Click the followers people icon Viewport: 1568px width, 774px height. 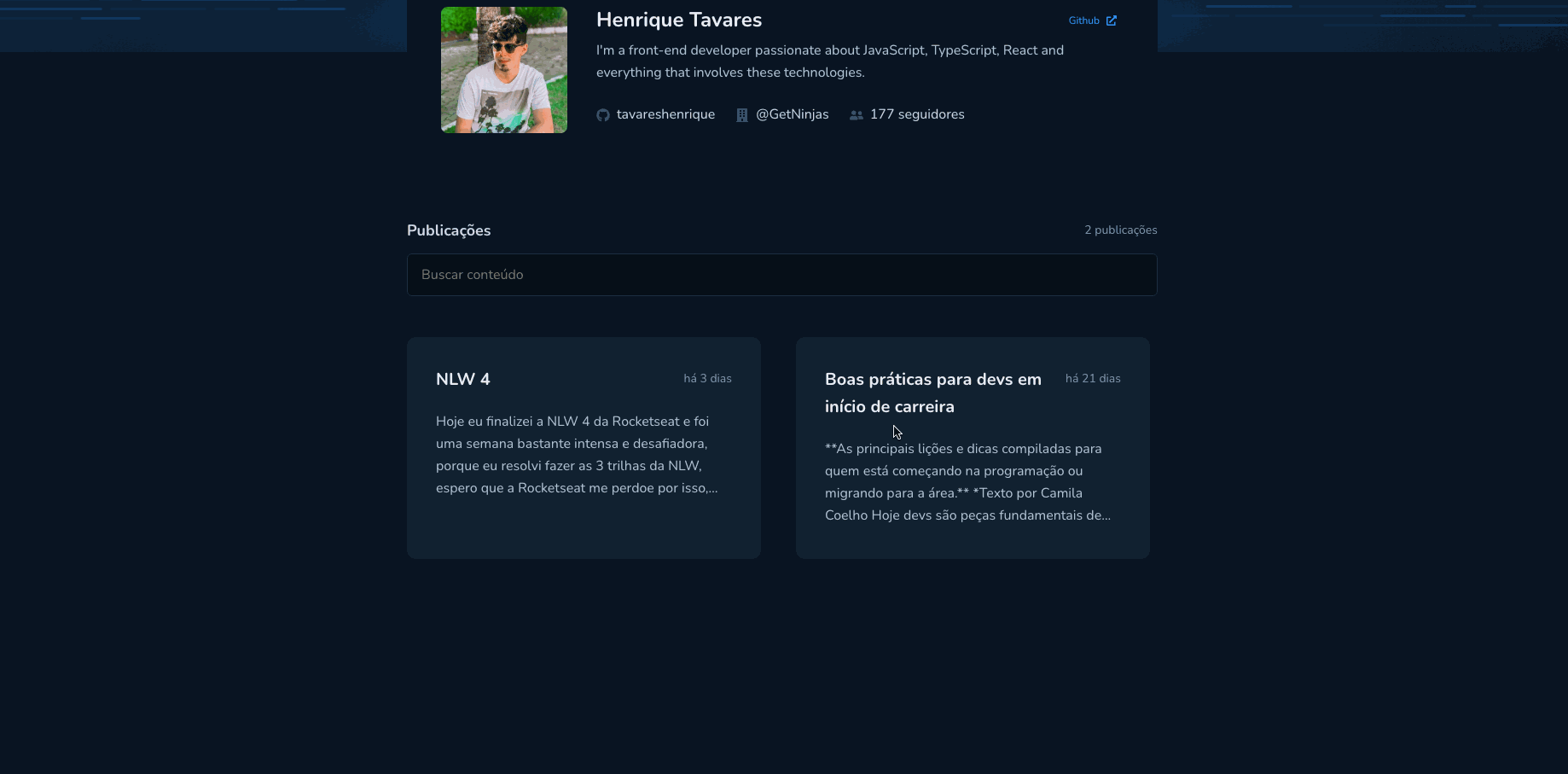pyautogui.click(x=857, y=115)
